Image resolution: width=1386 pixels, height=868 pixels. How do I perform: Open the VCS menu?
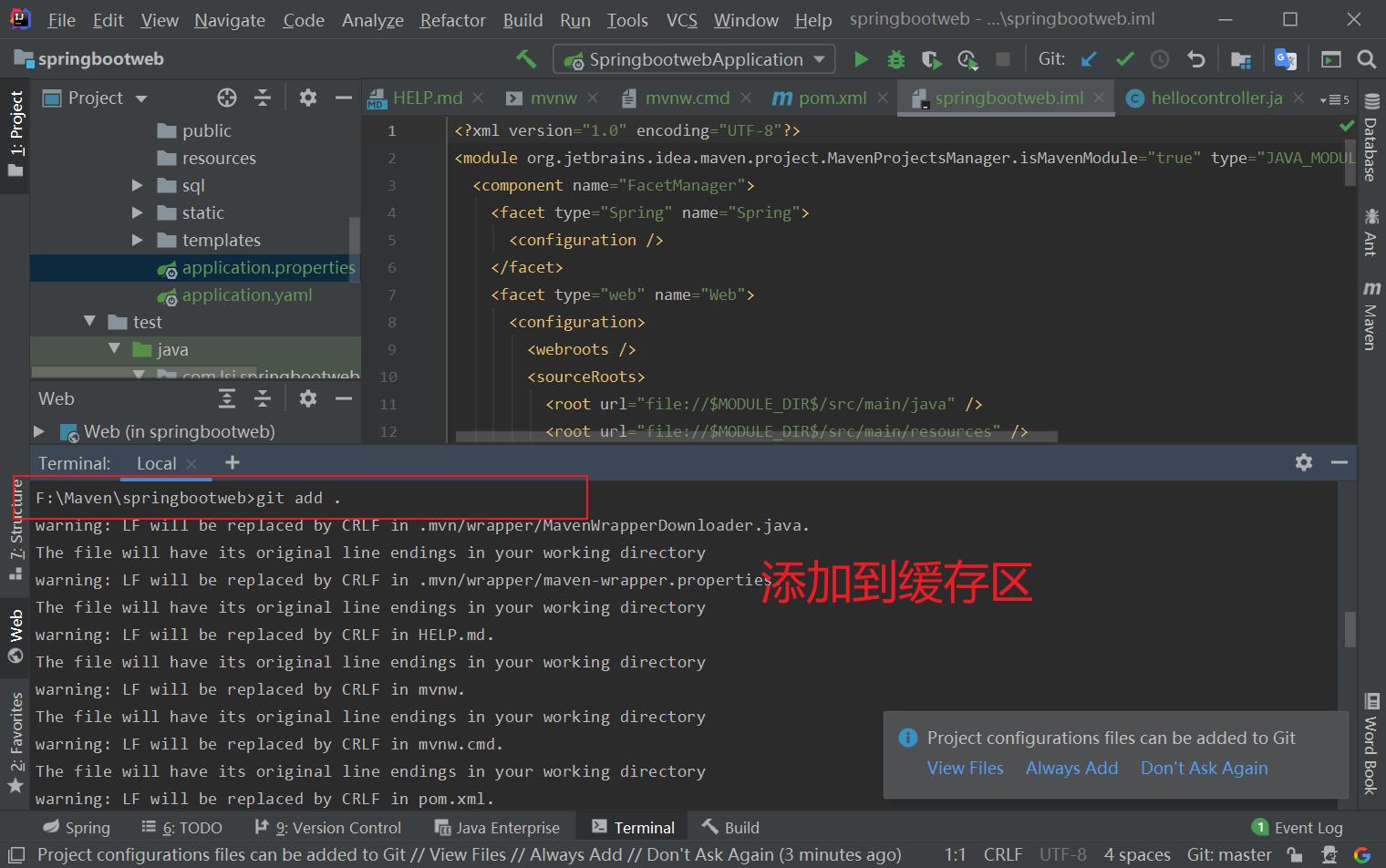[x=682, y=20]
